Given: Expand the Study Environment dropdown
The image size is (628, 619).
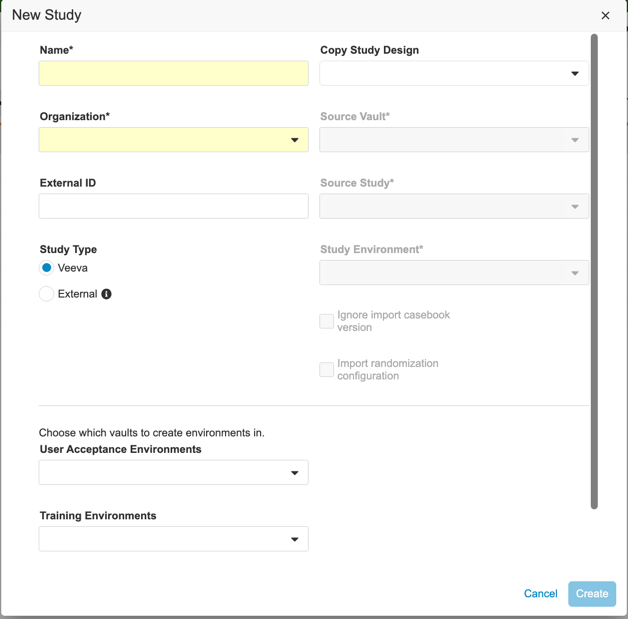Looking at the screenshot, I should 453,273.
